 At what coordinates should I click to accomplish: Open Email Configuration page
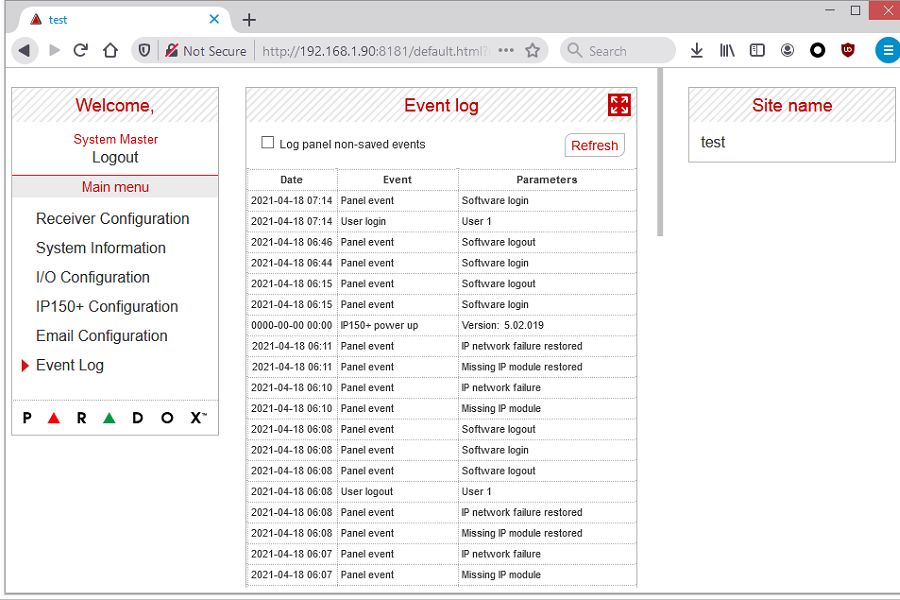click(x=101, y=336)
